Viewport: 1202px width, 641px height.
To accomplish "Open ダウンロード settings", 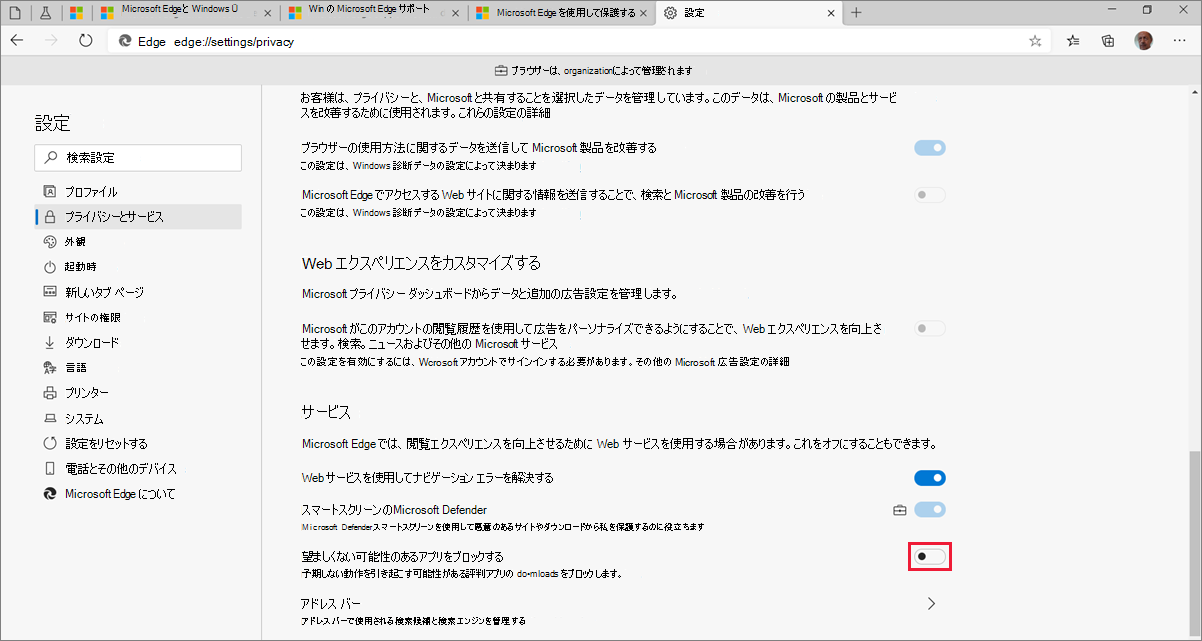I will (x=138, y=342).
